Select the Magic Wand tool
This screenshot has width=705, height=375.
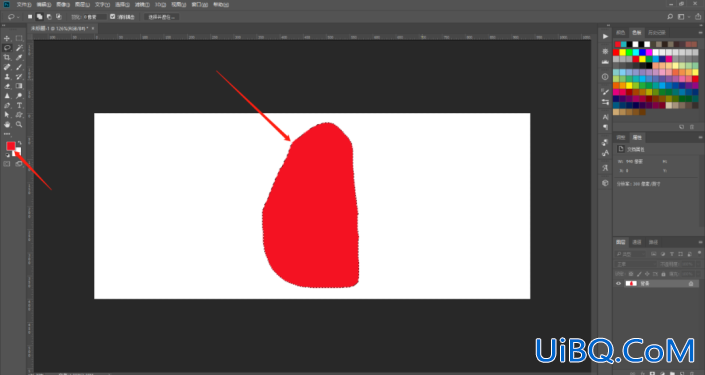19,48
